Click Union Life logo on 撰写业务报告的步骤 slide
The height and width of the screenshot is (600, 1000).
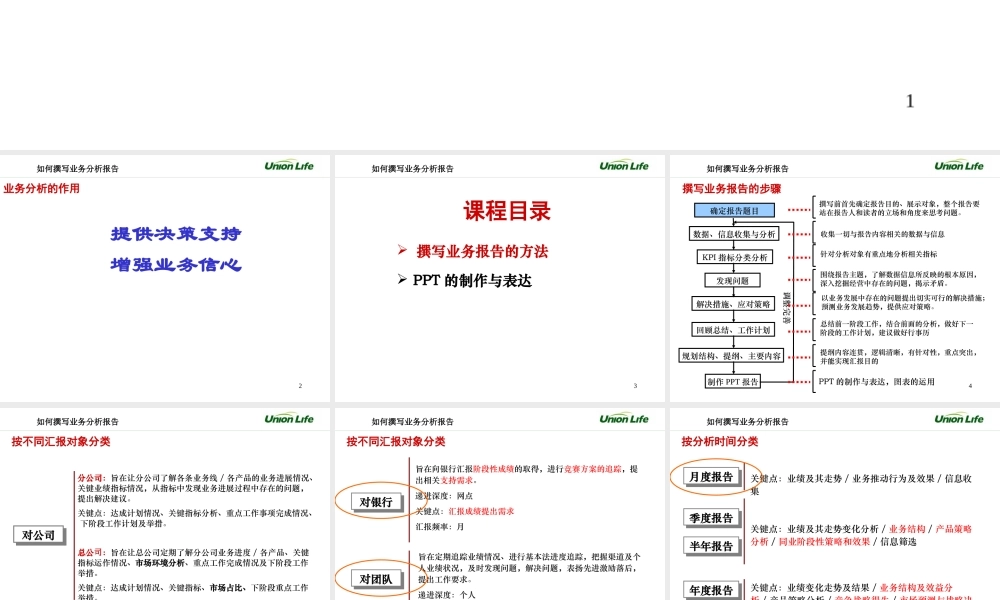click(959, 166)
